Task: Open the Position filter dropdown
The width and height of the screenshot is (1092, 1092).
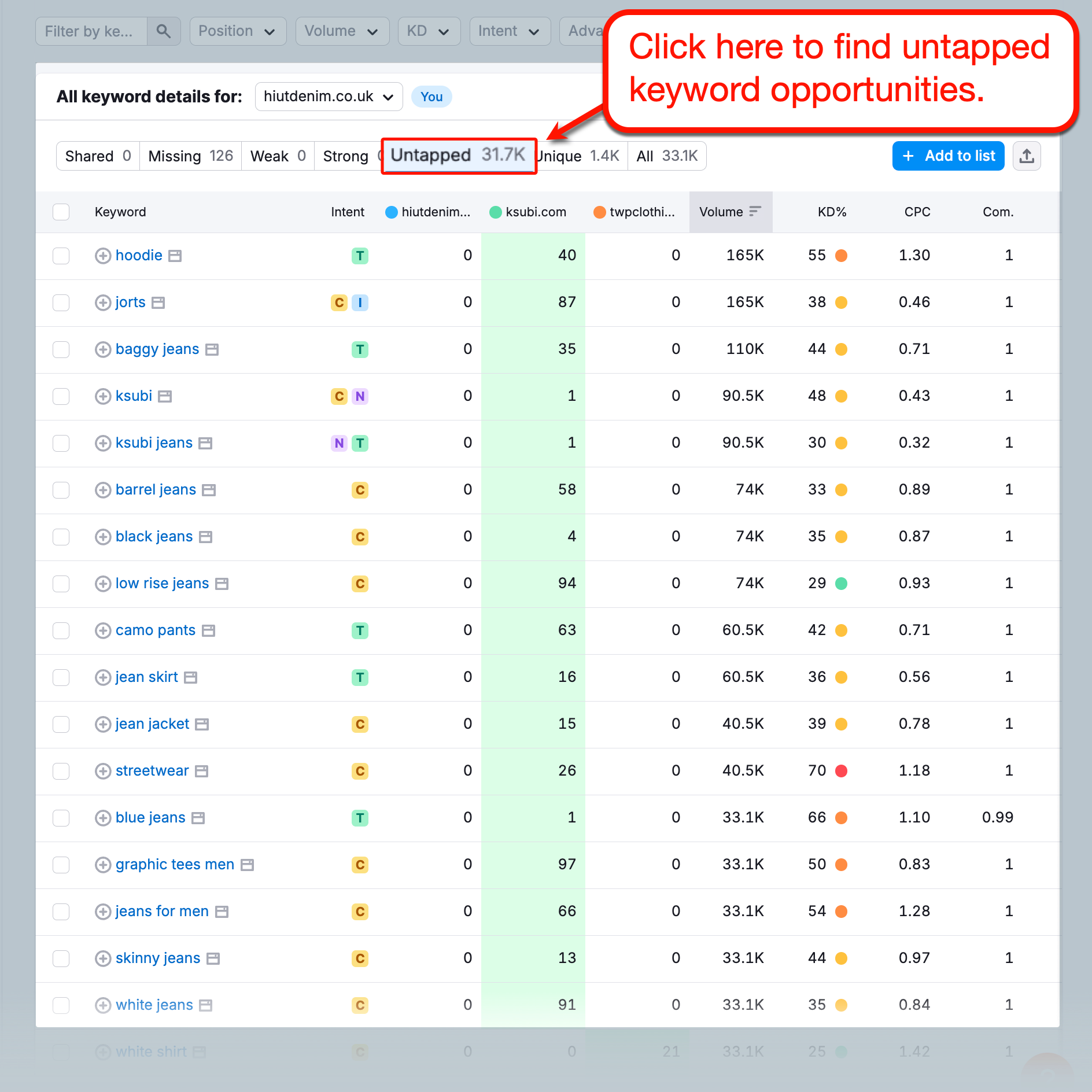Action: pos(237,31)
